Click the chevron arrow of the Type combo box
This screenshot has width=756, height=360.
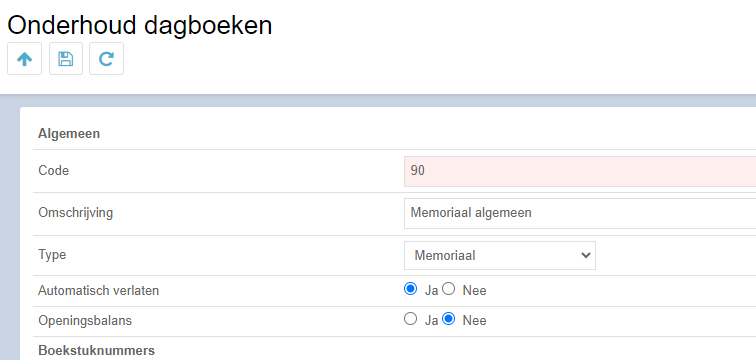point(586,255)
